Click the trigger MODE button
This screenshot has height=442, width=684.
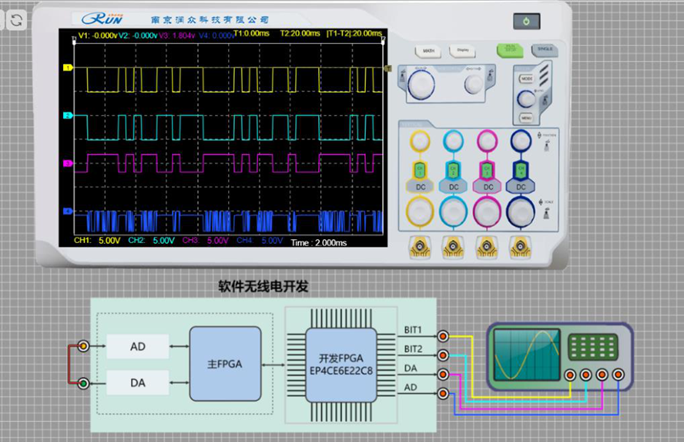[527, 78]
